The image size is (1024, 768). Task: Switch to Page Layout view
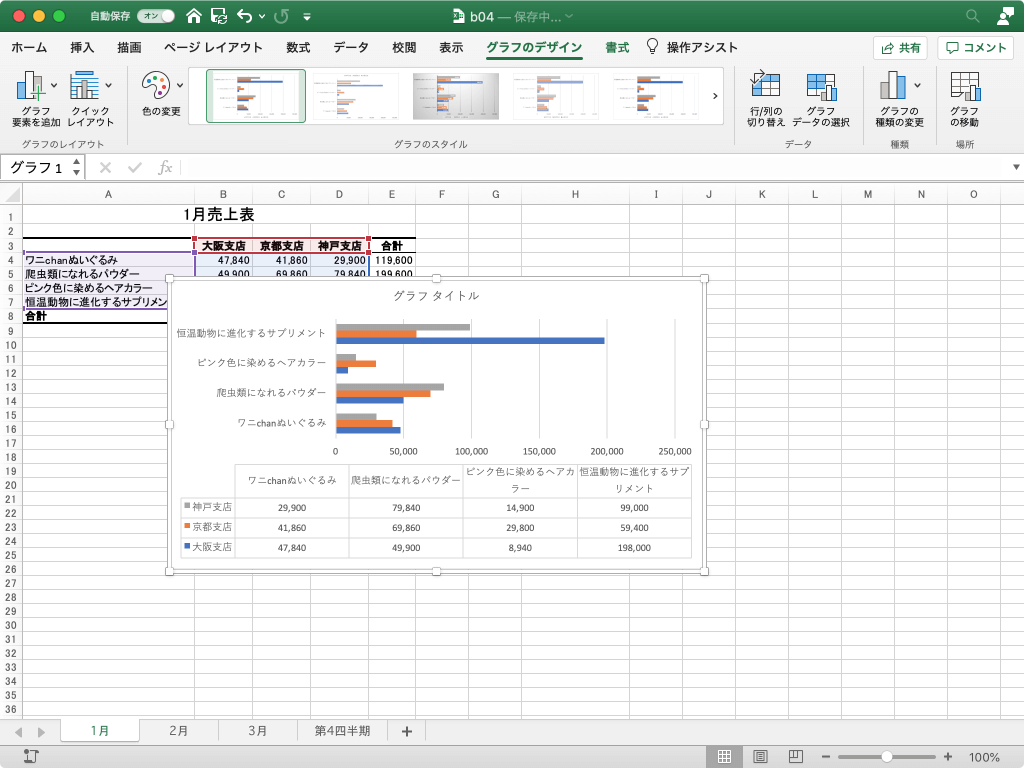[x=760, y=756]
